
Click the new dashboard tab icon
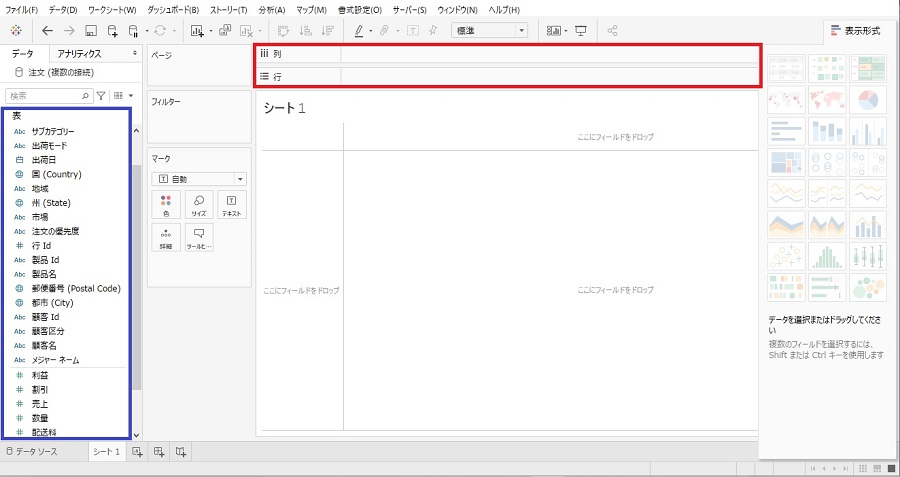click(159, 452)
